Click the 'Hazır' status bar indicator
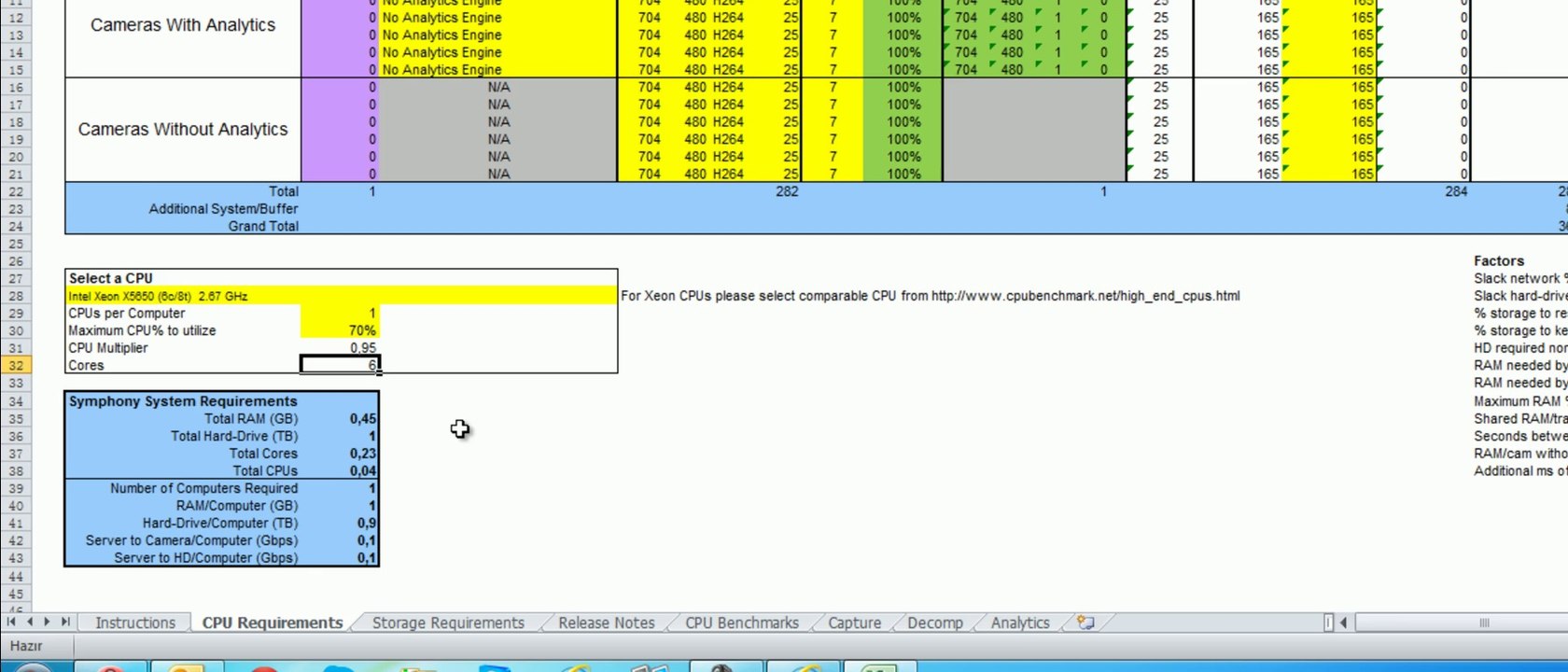 point(26,646)
